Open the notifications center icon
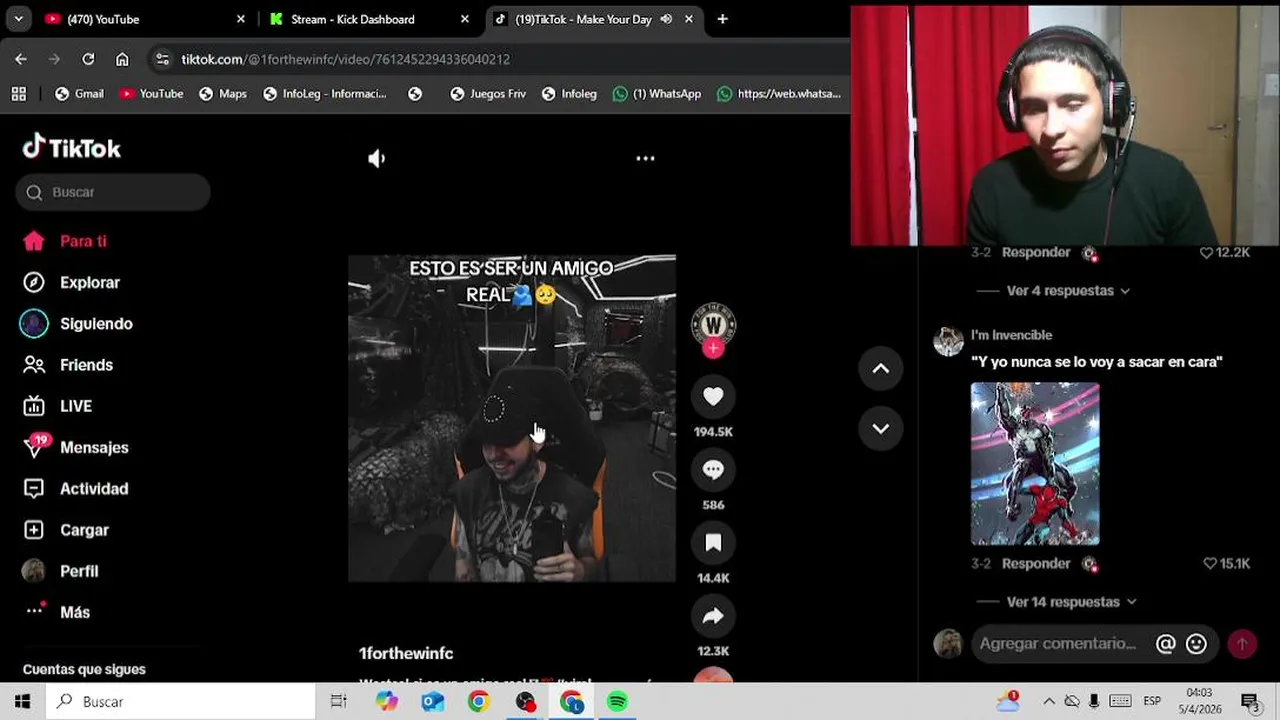 (x=1249, y=702)
